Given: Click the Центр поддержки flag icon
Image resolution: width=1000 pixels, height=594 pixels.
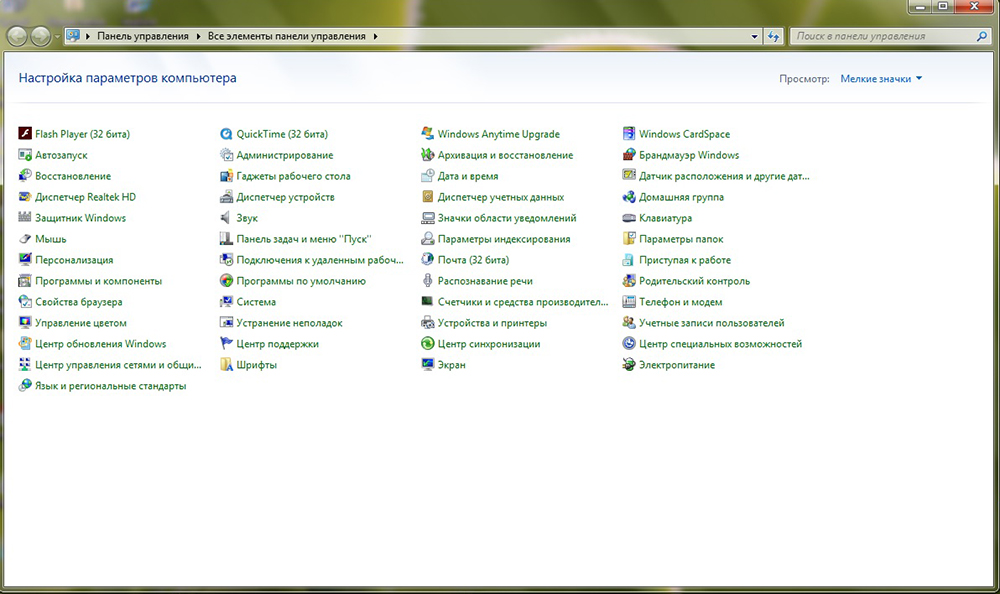Looking at the screenshot, I should point(226,343).
